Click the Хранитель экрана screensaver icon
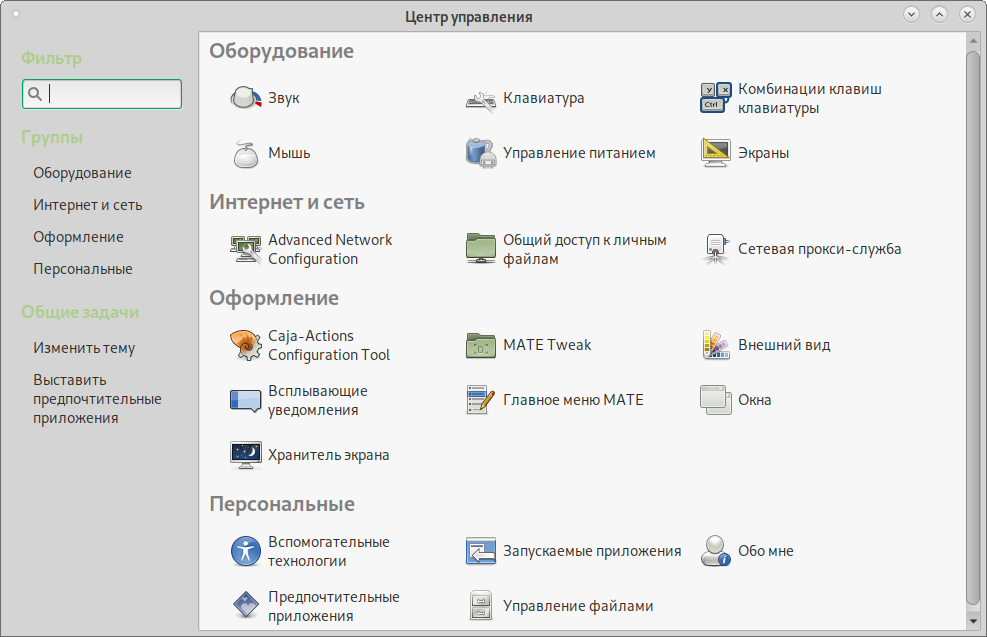987x637 pixels. (245, 455)
